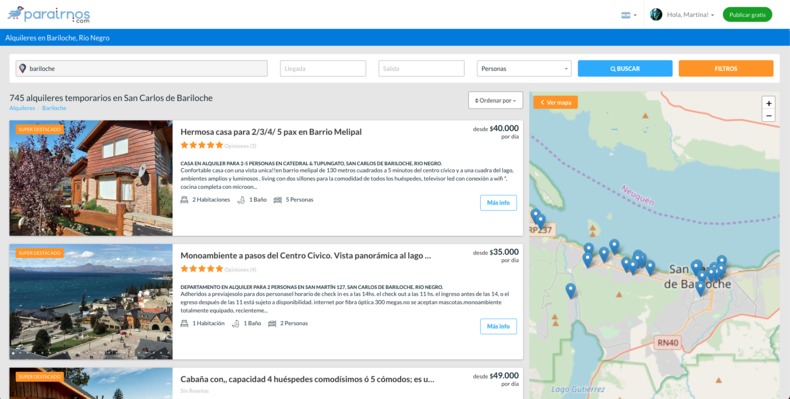The width and height of the screenshot is (790, 399).
Task: Expand the Hola, Martina! account menu
Action: [x=690, y=15]
